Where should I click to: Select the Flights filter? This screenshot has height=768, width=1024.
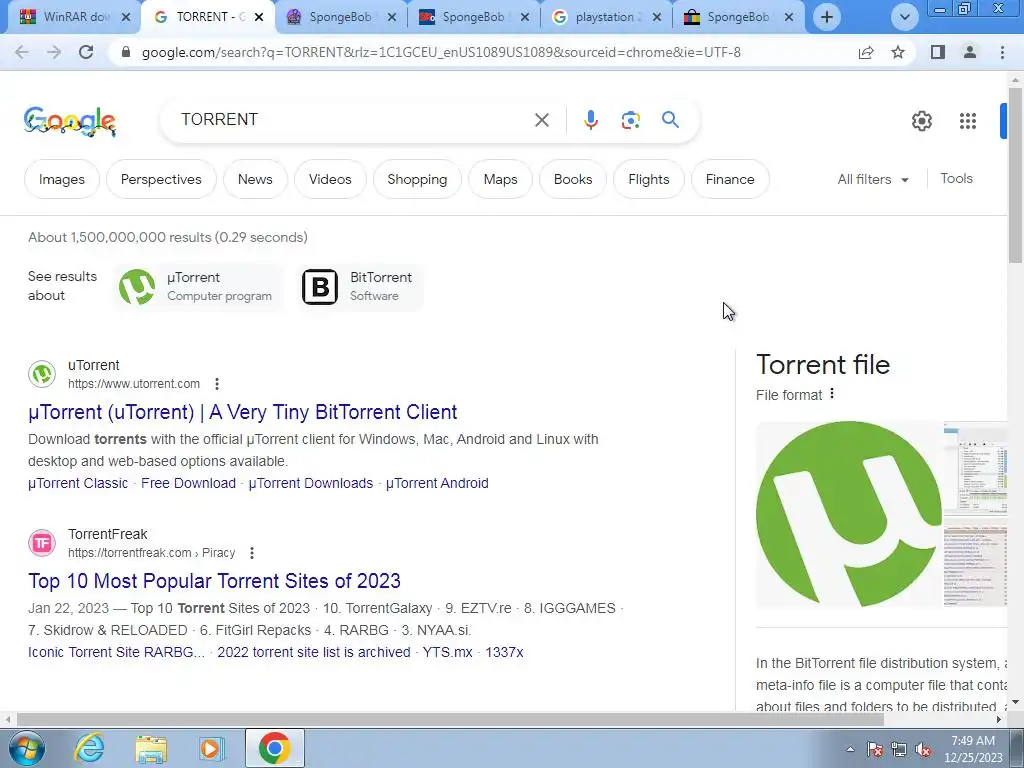coord(648,179)
